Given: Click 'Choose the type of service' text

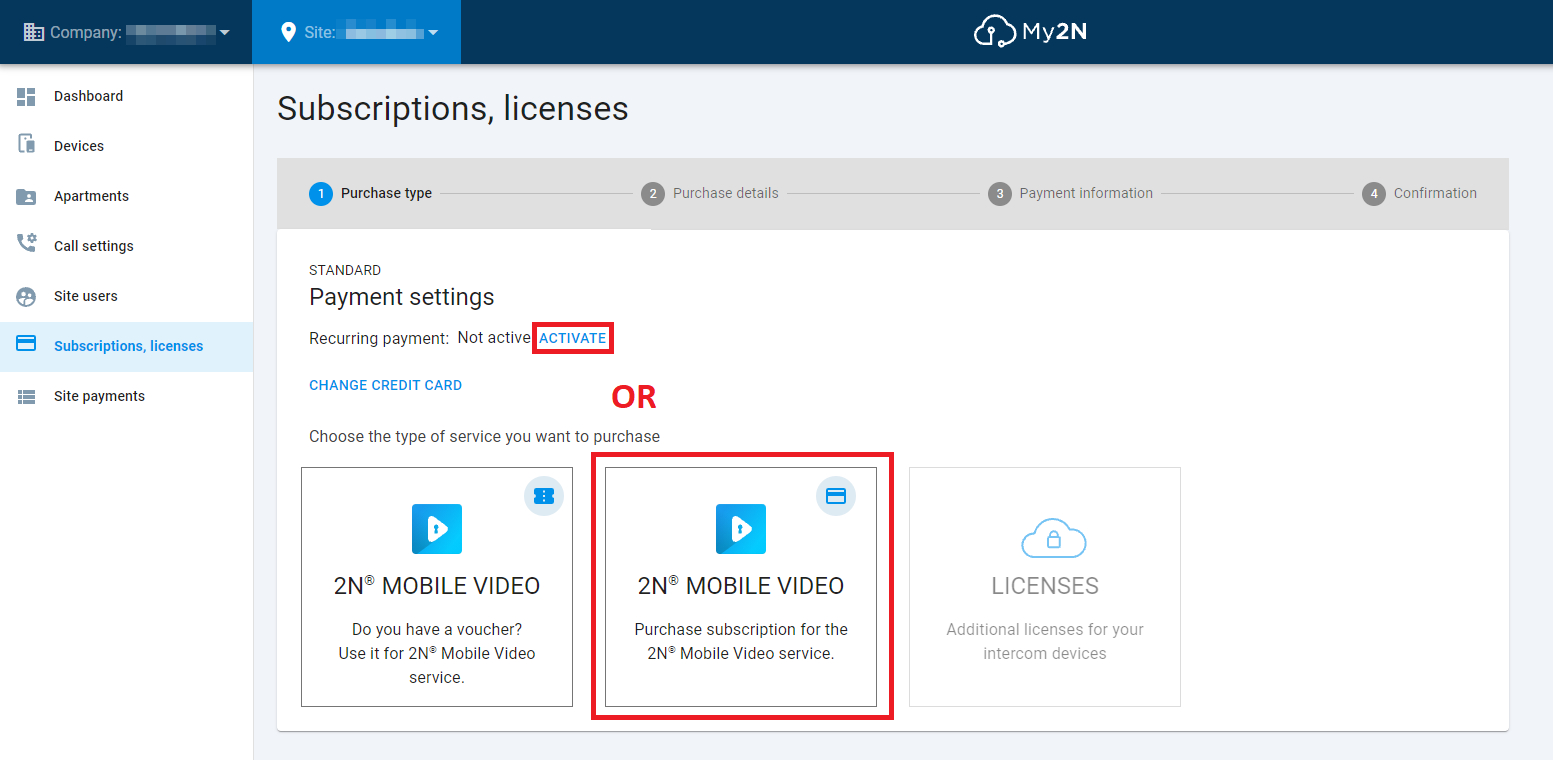Looking at the screenshot, I should (484, 436).
